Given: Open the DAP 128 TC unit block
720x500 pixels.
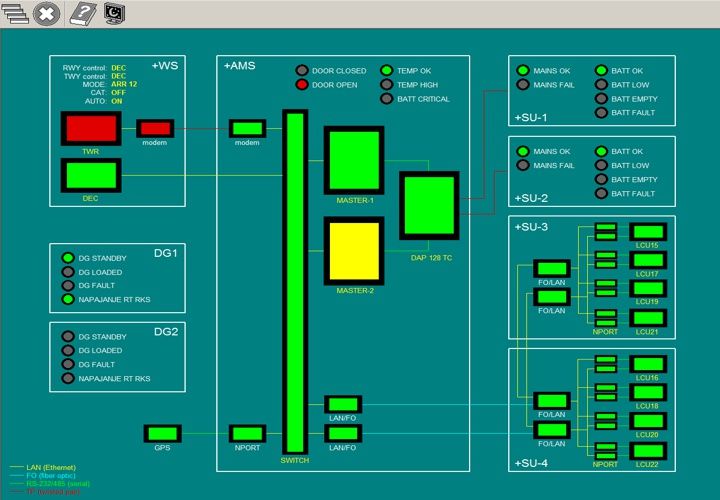Looking at the screenshot, I should coord(429,205).
